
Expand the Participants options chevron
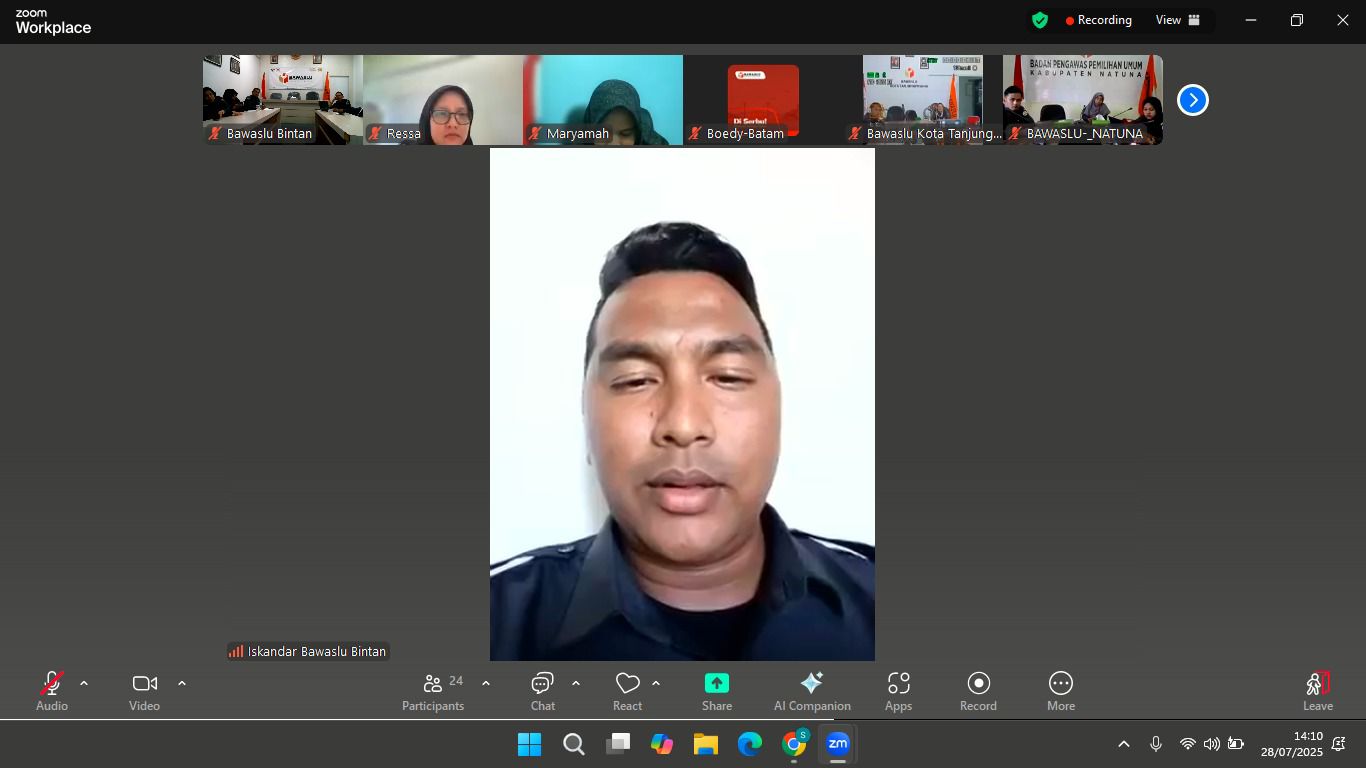point(485,685)
